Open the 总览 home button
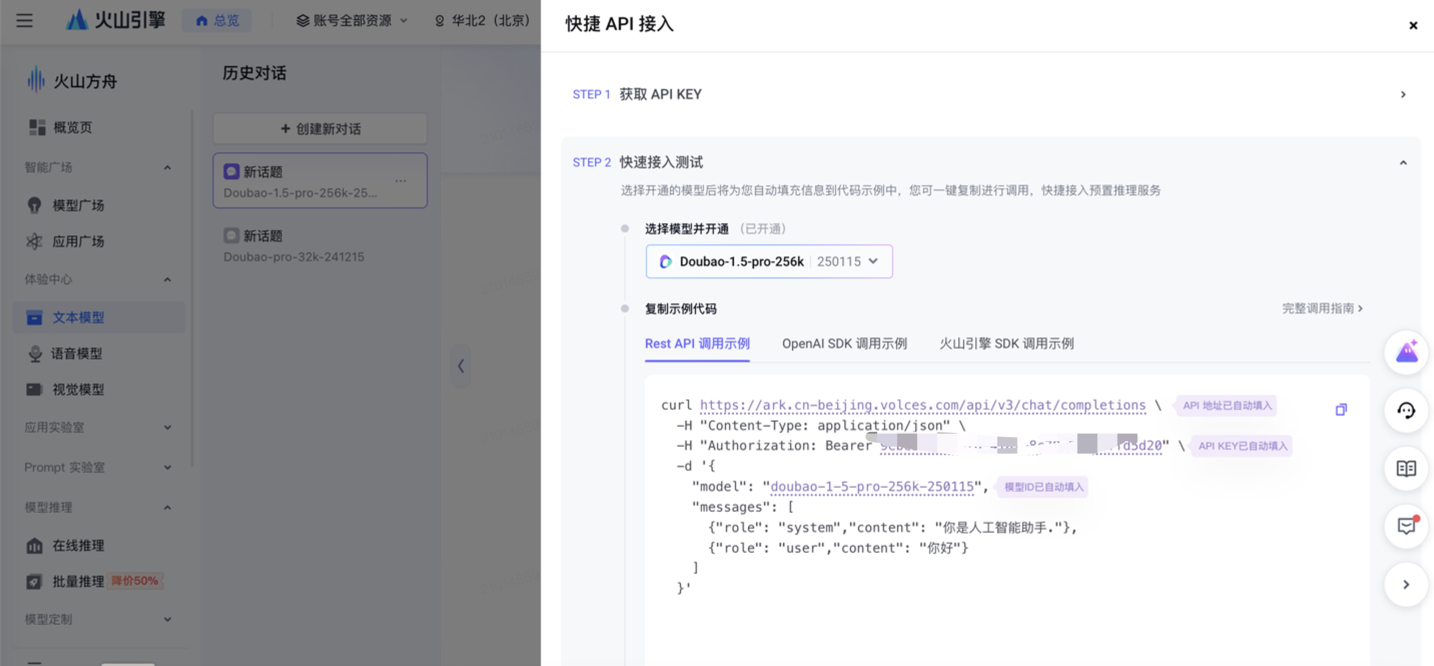This screenshot has height=666, width=1434. [x=217, y=20]
